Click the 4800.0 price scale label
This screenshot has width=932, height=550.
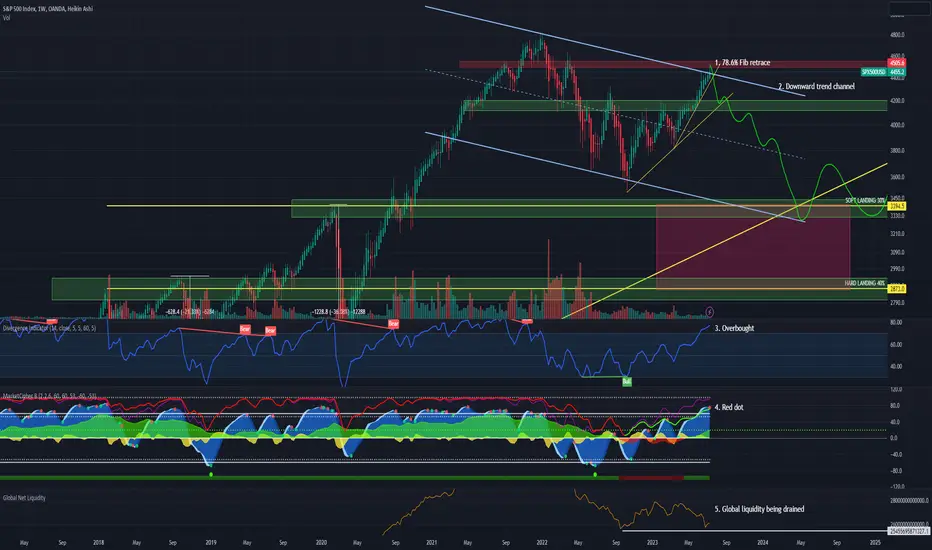897,35
